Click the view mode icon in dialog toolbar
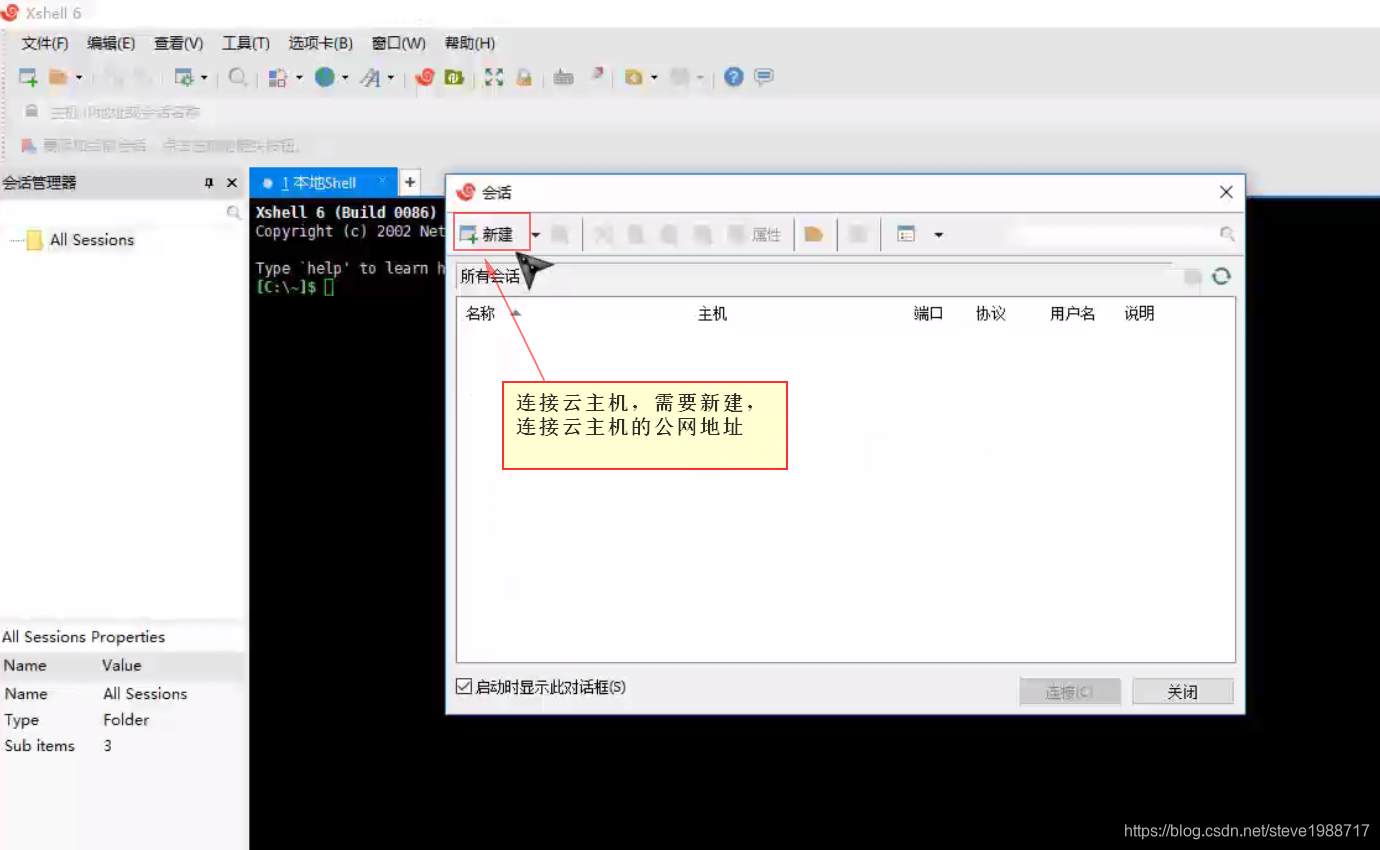This screenshot has height=850, width=1380. point(906,235)
